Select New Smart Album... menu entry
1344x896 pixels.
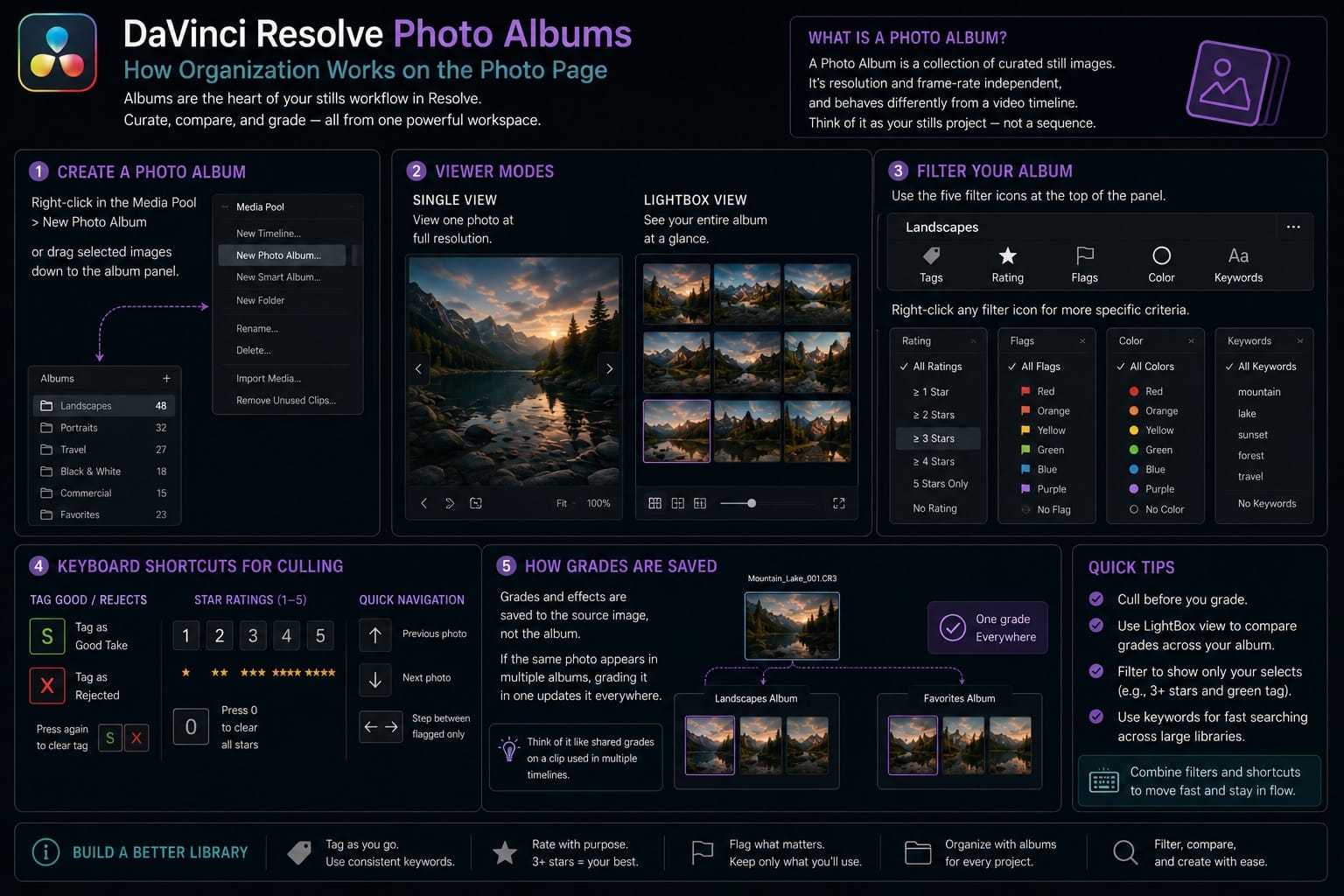[278, 277]
